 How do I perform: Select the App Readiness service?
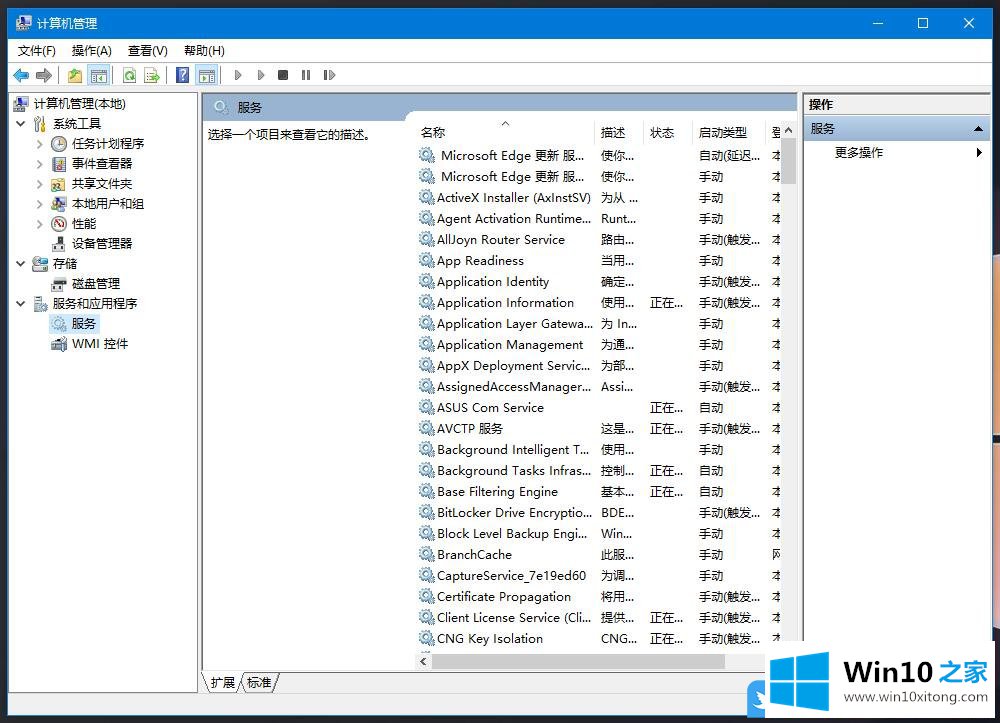(x=480, y=261)
